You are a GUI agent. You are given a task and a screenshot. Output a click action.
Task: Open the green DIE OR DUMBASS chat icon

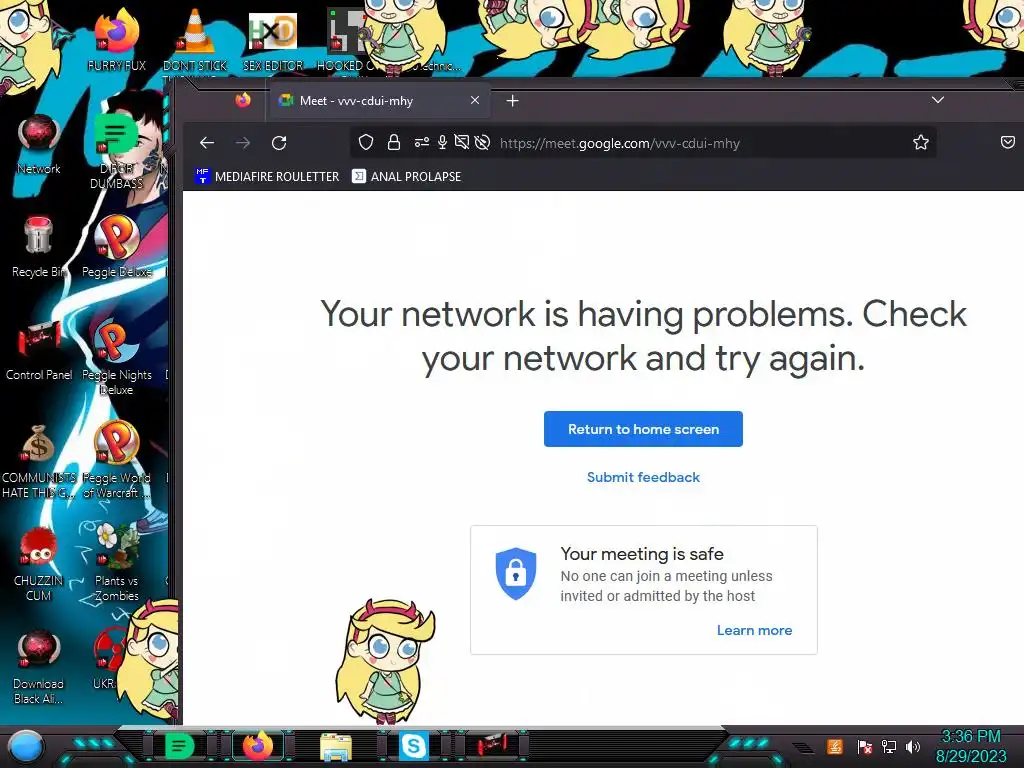116,152
